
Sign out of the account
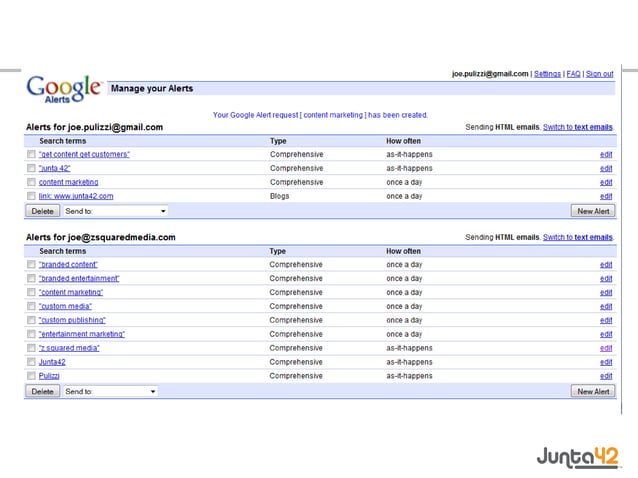tap(599, 74)
